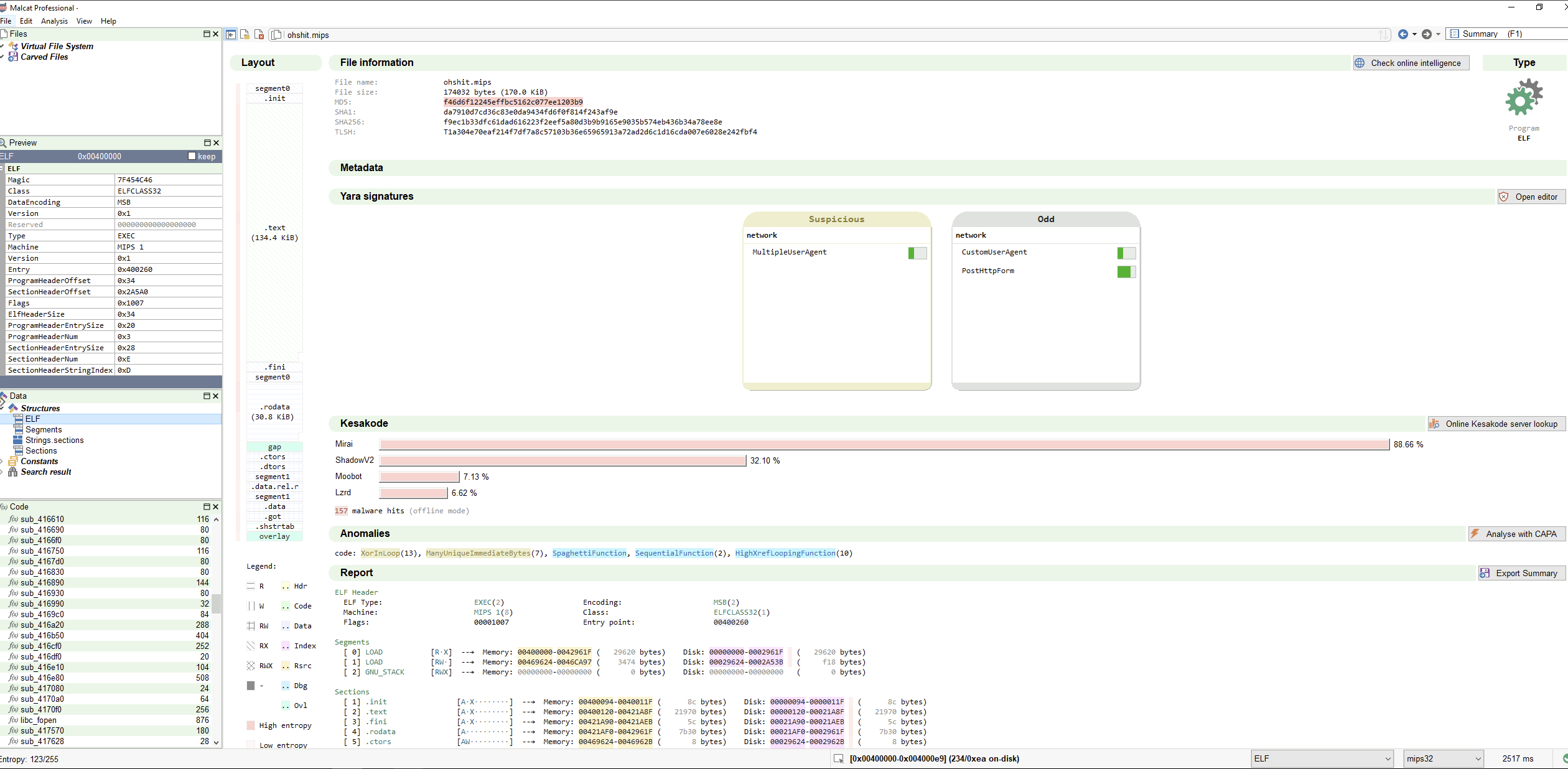The height and width of the screenshot is (769, 1568).
Task: Open the Edit menu
Action: coord(26,21)
